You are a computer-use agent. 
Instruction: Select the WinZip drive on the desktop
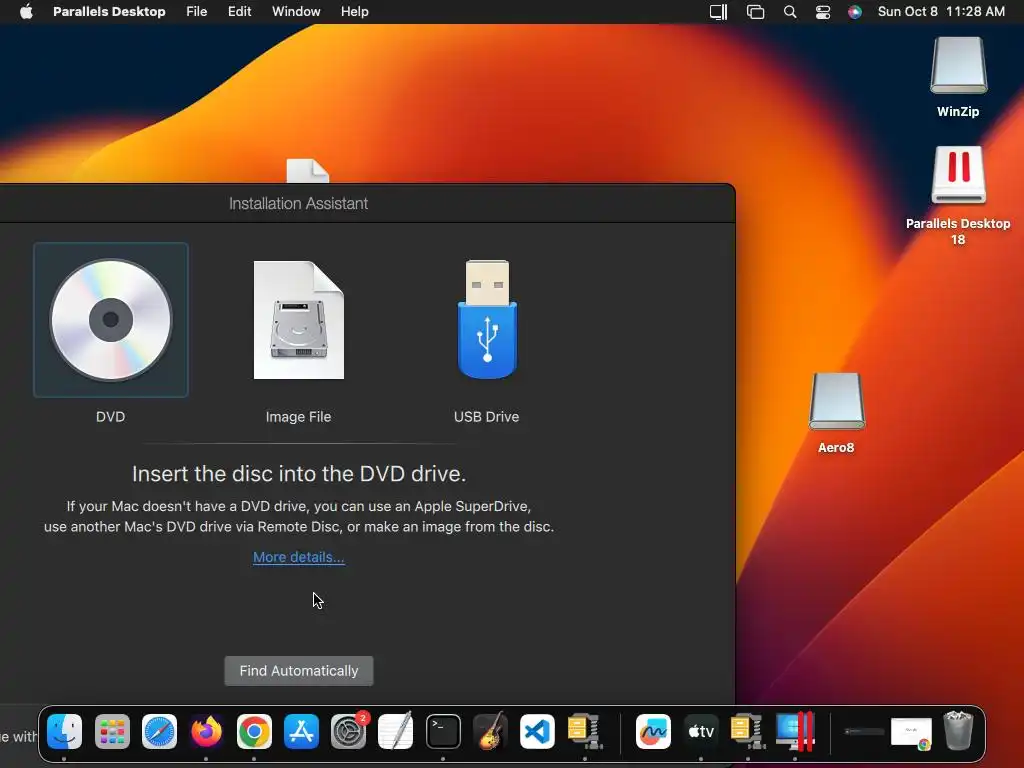click(x=958, y=65)
